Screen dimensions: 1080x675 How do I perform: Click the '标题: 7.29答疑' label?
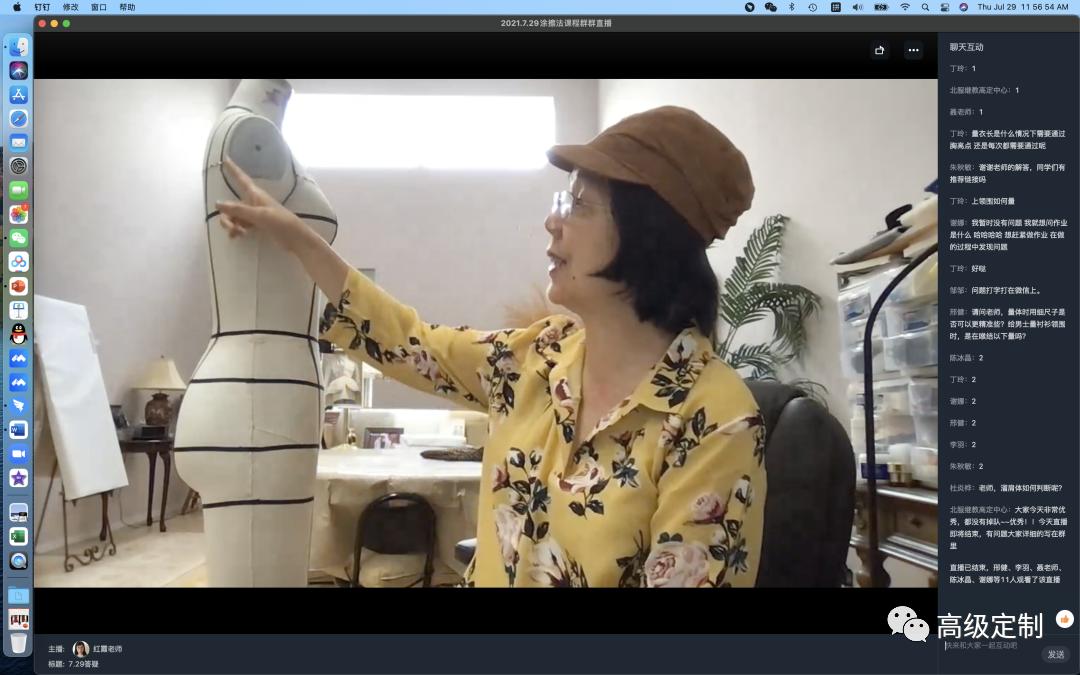click(73, 664)
